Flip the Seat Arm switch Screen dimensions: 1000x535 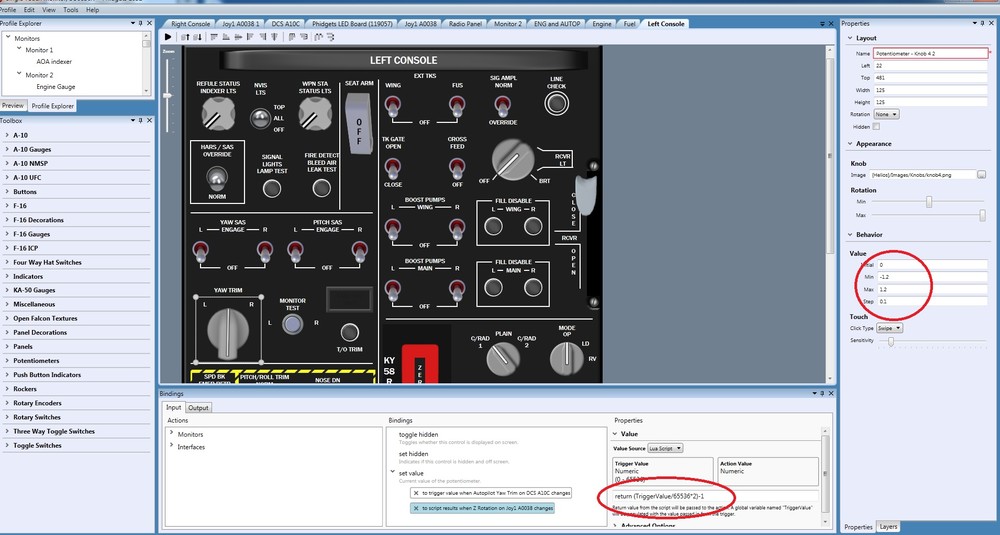pos(358,124)
